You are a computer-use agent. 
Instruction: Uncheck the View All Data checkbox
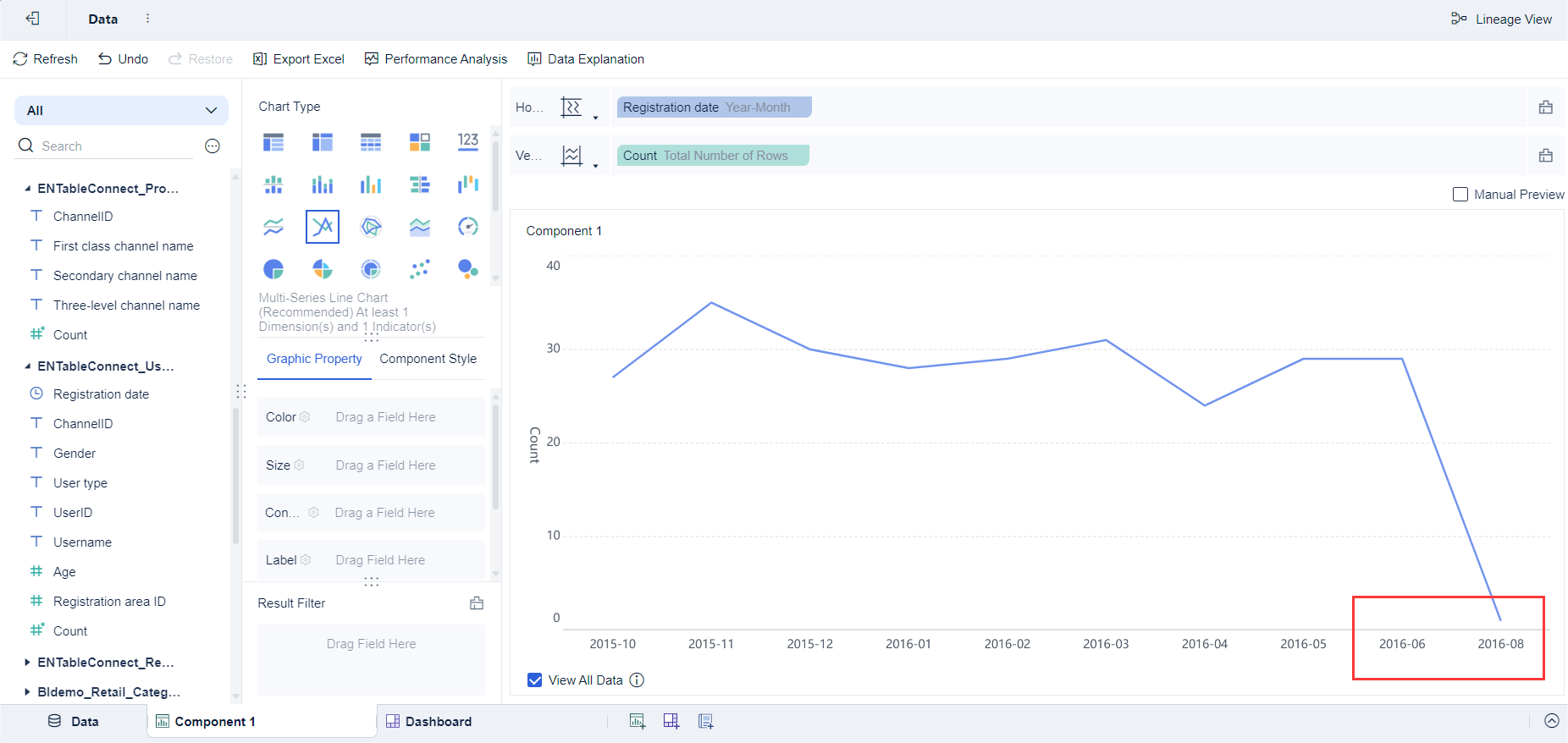pos(535,680)
